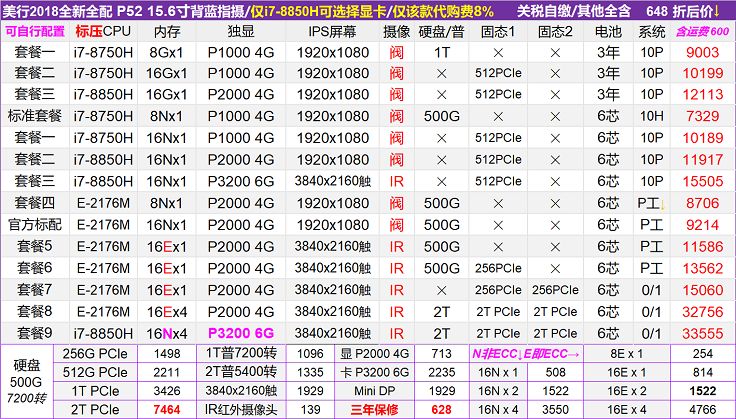
Task: Click the price 9214
Action: coord(703,225)
